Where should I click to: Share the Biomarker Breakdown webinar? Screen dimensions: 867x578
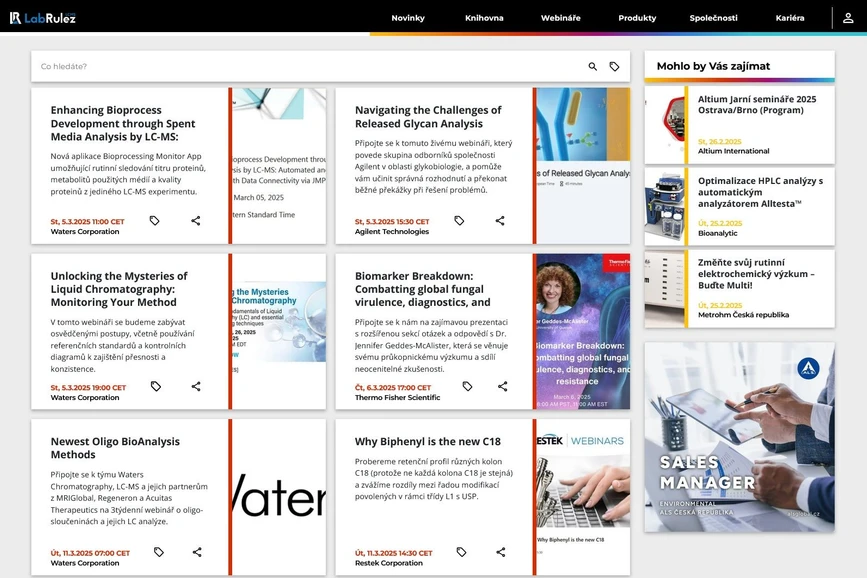tap(502, 387)
